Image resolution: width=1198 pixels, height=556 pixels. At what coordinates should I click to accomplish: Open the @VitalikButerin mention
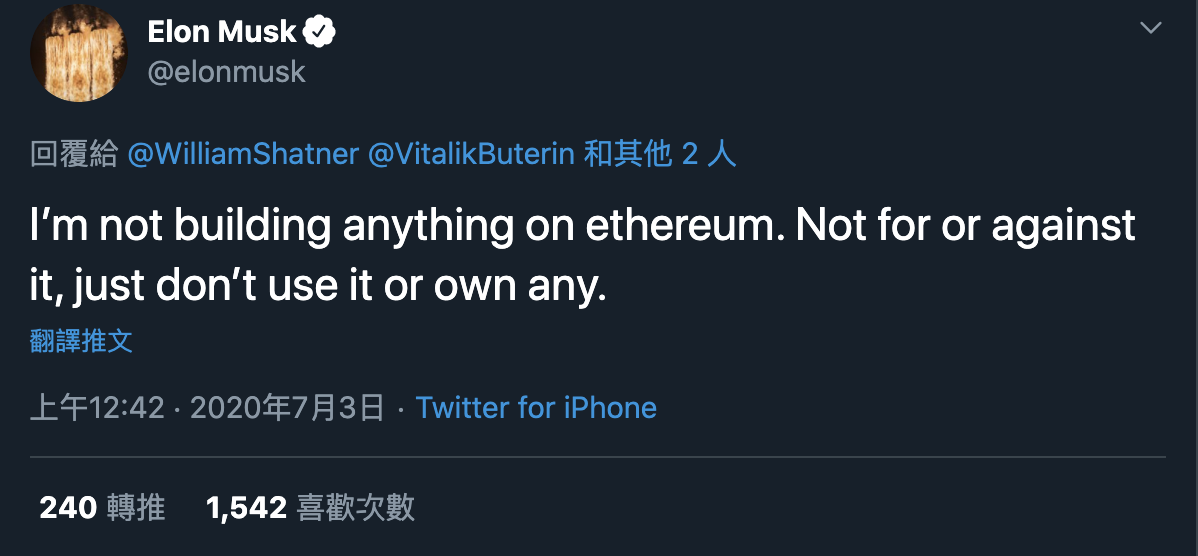pos(471,154)
